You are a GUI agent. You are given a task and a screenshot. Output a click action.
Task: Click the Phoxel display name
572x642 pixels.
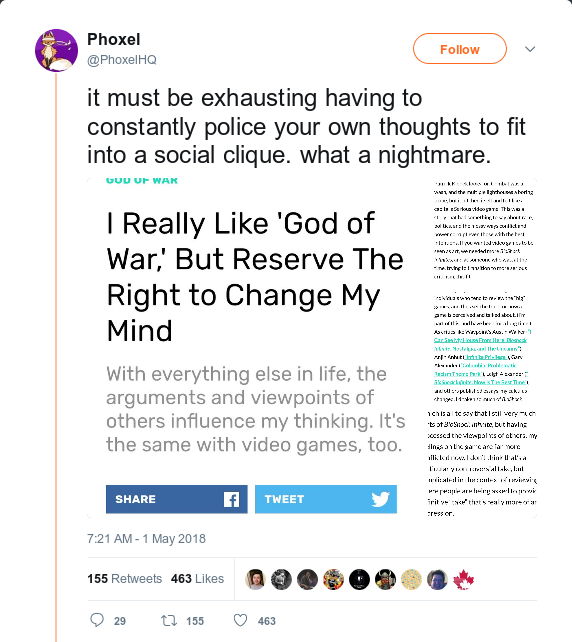113,39
